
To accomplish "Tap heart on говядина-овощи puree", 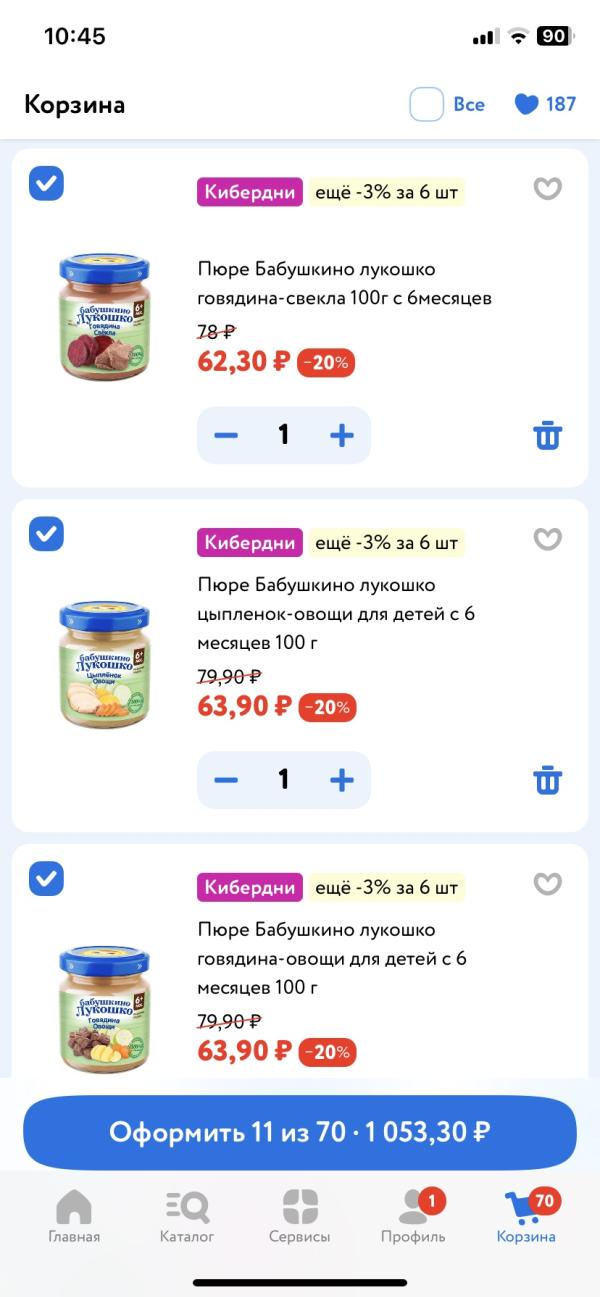I will [x=547, y=884].
